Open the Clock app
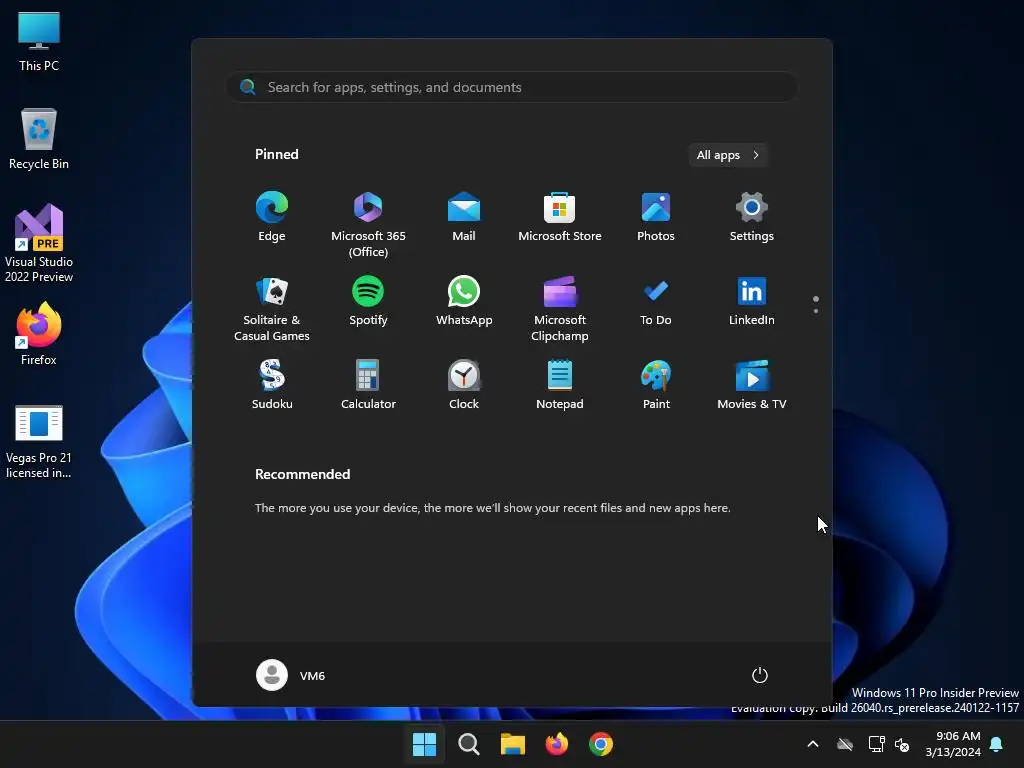This screenshot has width=1024, height=768. pos(464,385)
